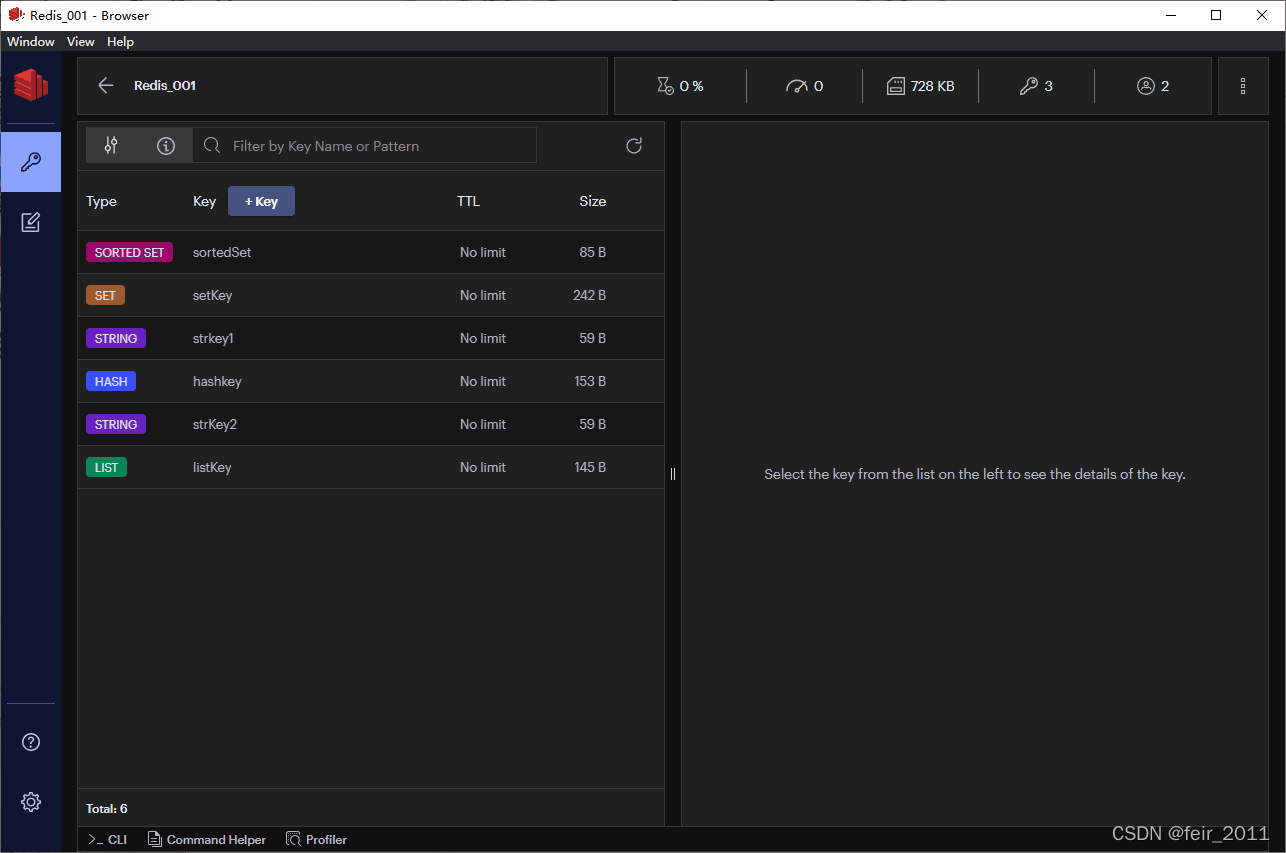Click the CPU usage 0 % indicator
The image size is (1286, 853).
pyautogui.click(x=680, y=86)
